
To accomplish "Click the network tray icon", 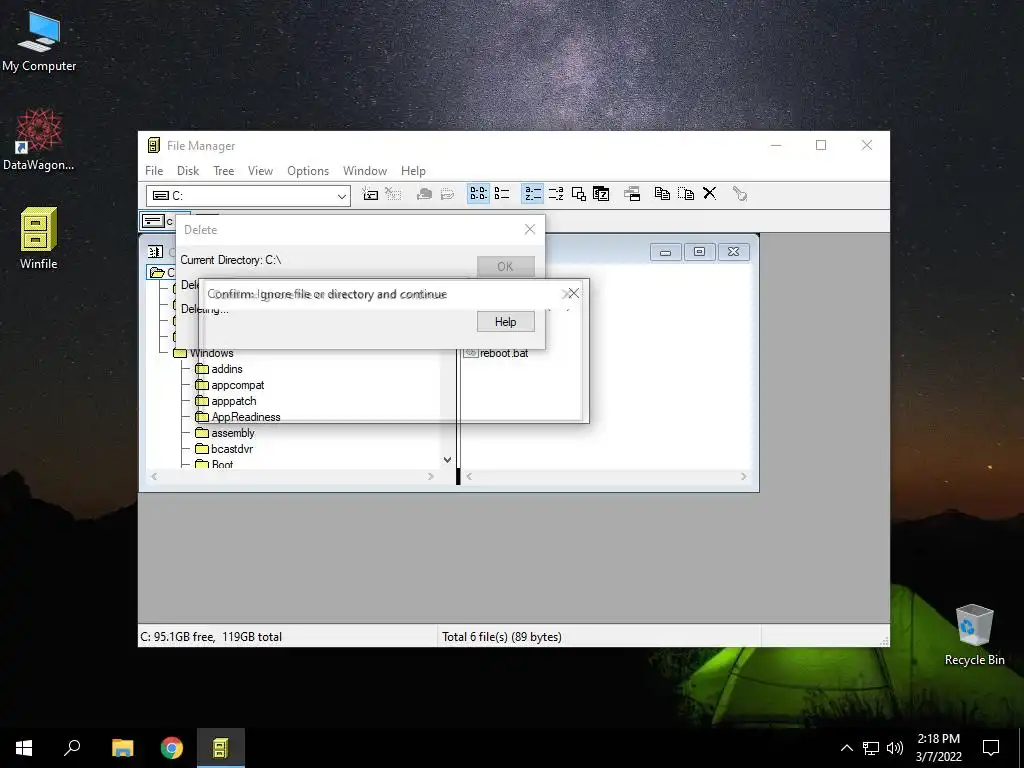I will (871, 748).
